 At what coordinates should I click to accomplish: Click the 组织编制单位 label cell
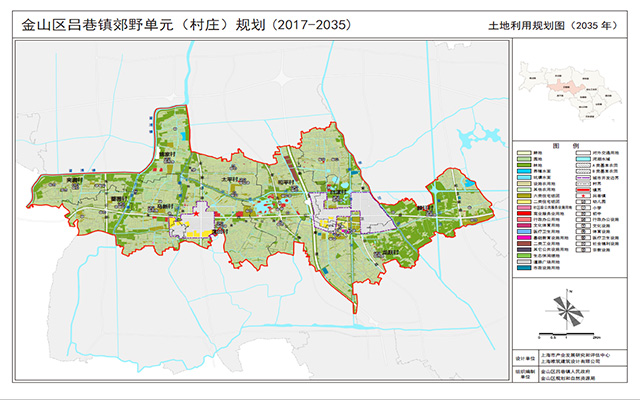525,375
